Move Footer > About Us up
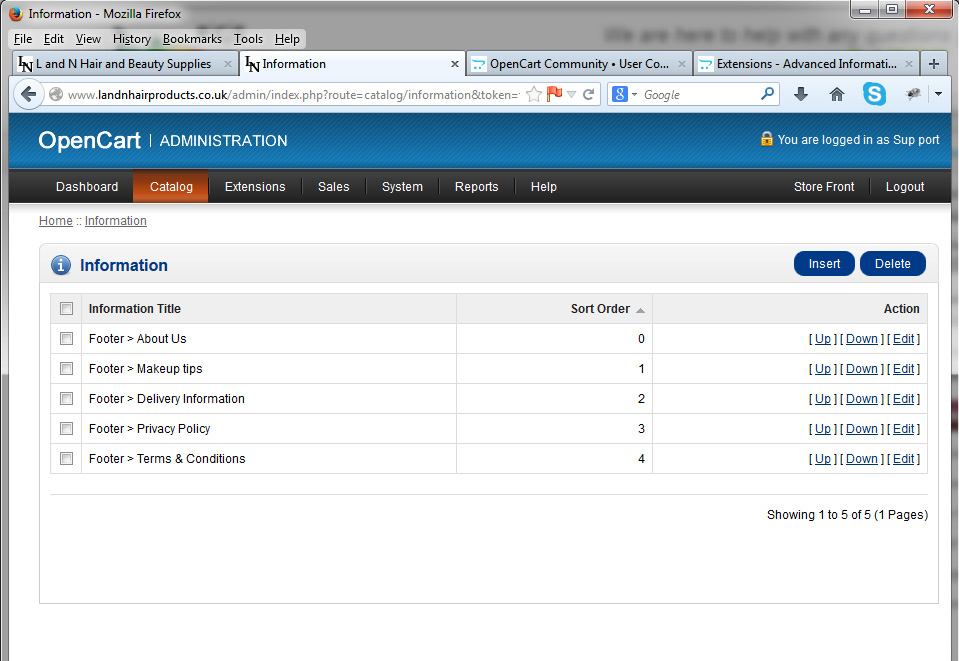 (x=823, y=339)
